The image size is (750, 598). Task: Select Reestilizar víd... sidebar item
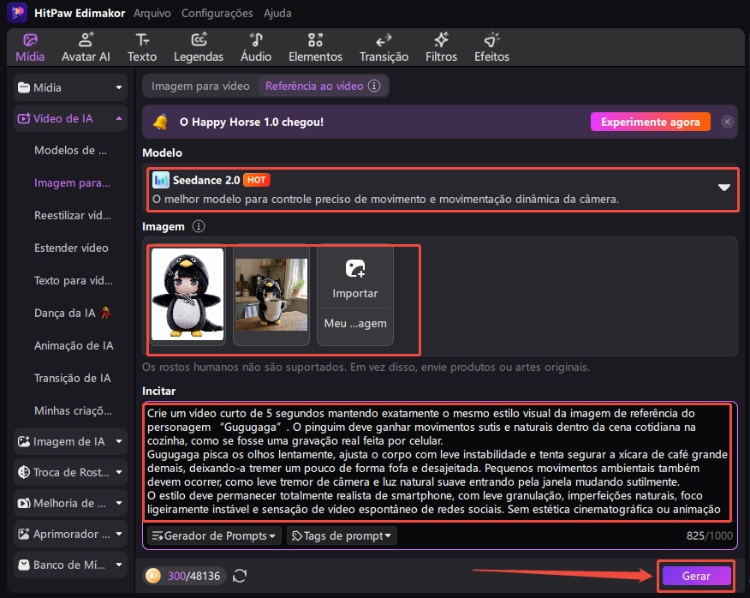(x=72, y=215)
